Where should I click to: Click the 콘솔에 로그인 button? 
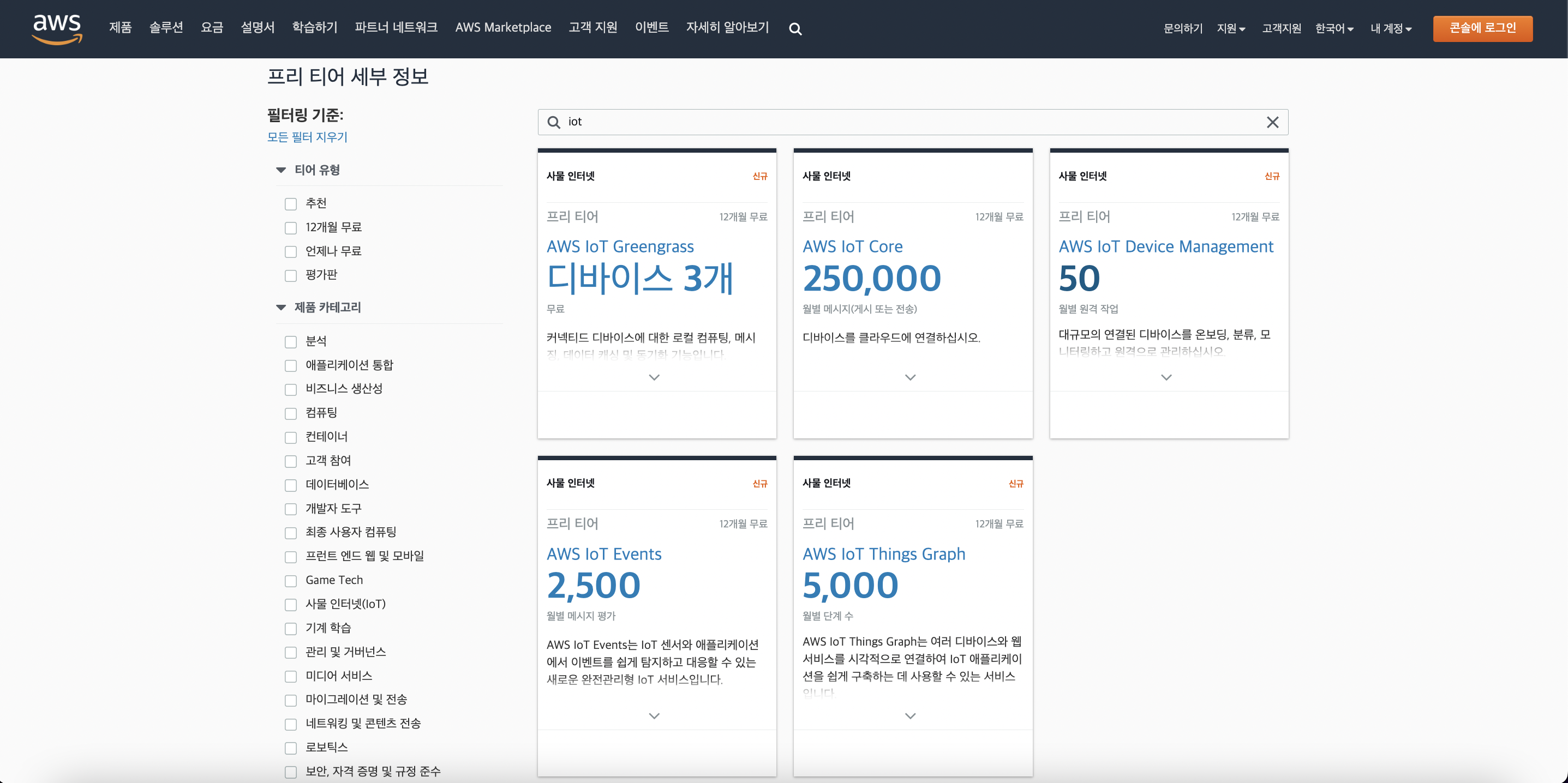pyautogui.click(x=1482, y=28)
